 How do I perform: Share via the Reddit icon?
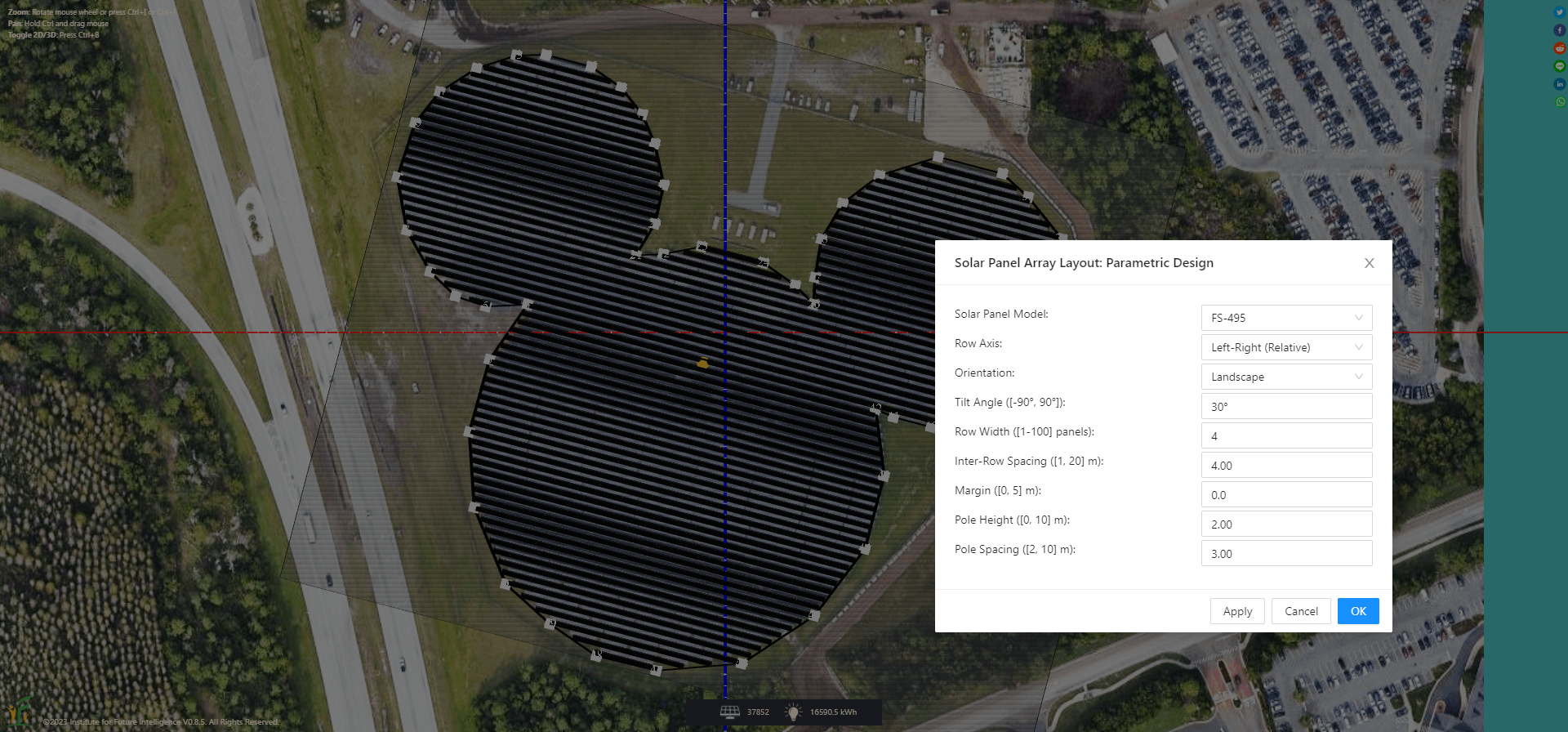tap(1559, 48)
